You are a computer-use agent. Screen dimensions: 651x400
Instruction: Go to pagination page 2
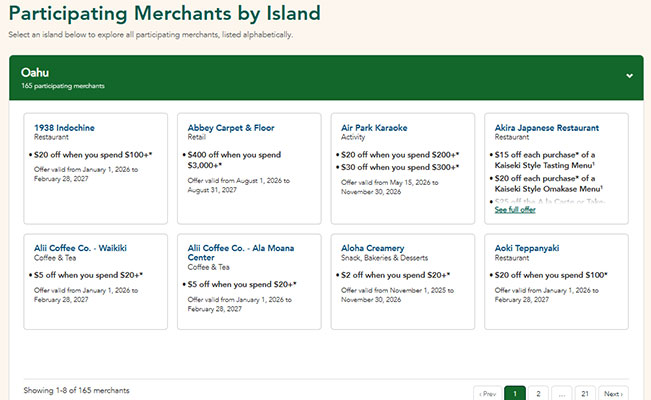click(538, 393)
